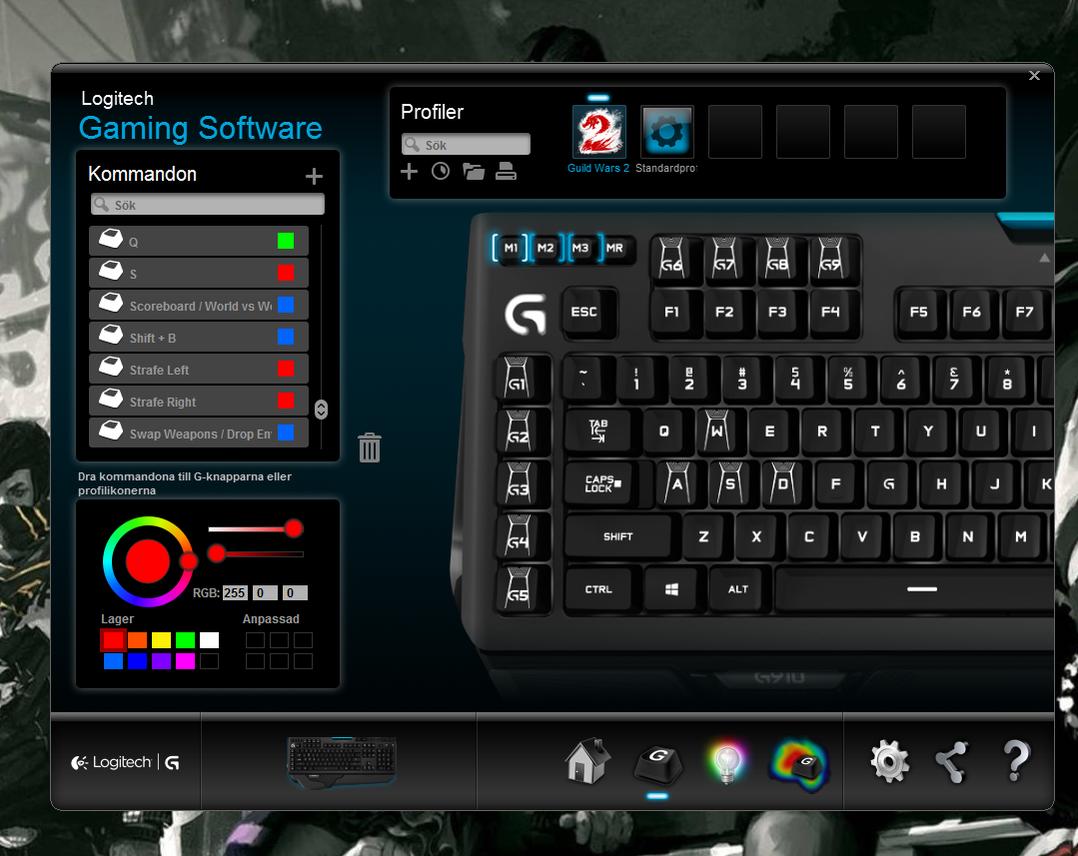This screenshot has height=856, width=1078.
Task: Click the red RGB value field 255
Action: coord(234,593)
